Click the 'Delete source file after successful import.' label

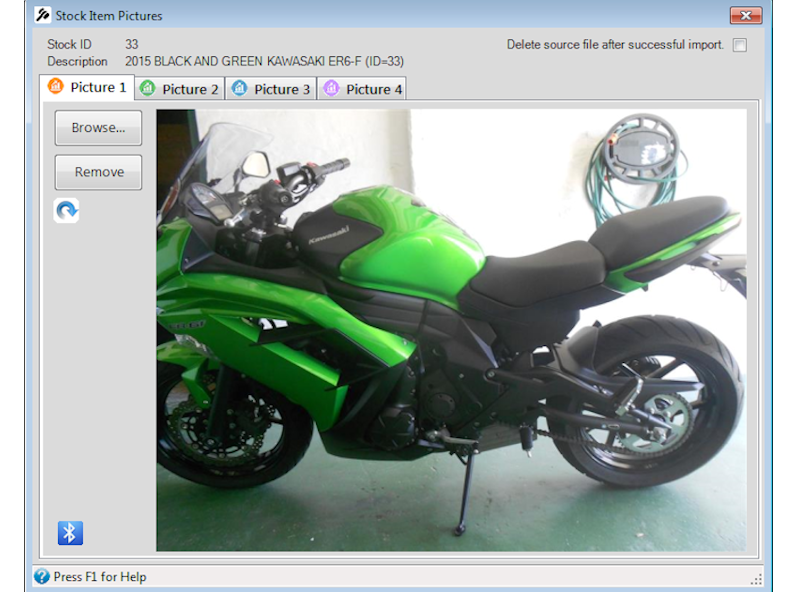point(615,45)
